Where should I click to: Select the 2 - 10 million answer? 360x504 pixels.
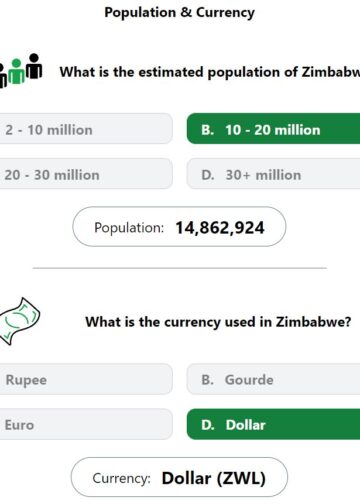tap(86, 129)
